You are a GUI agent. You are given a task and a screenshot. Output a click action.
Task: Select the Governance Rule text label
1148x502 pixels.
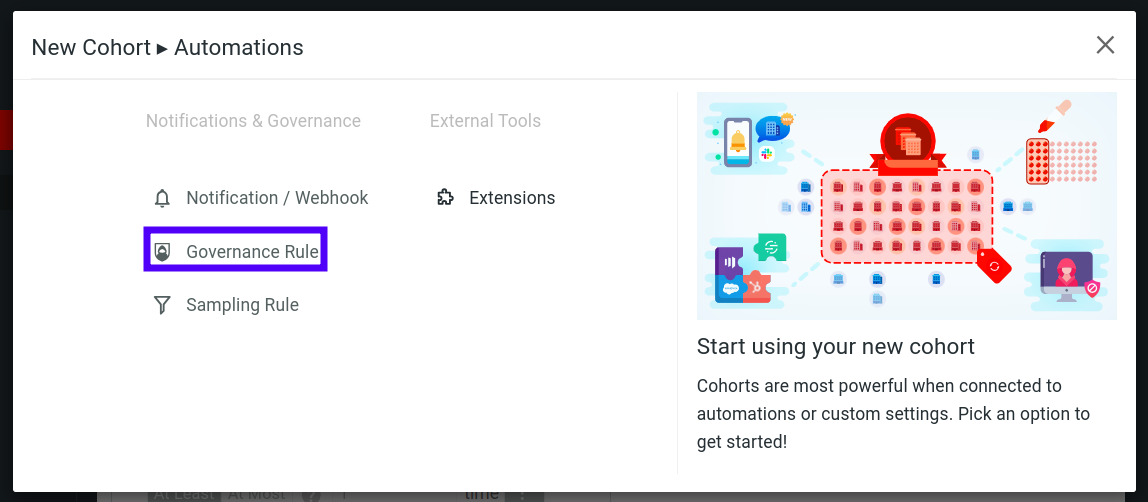click(252, 252)
